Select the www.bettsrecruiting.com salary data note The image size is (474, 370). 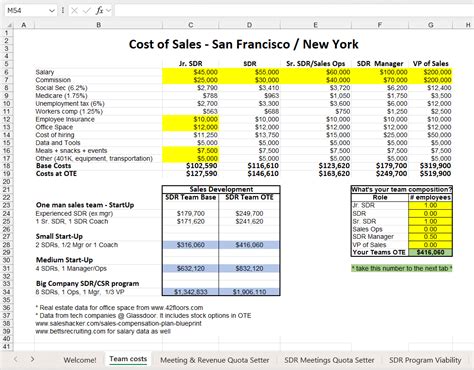103,331
